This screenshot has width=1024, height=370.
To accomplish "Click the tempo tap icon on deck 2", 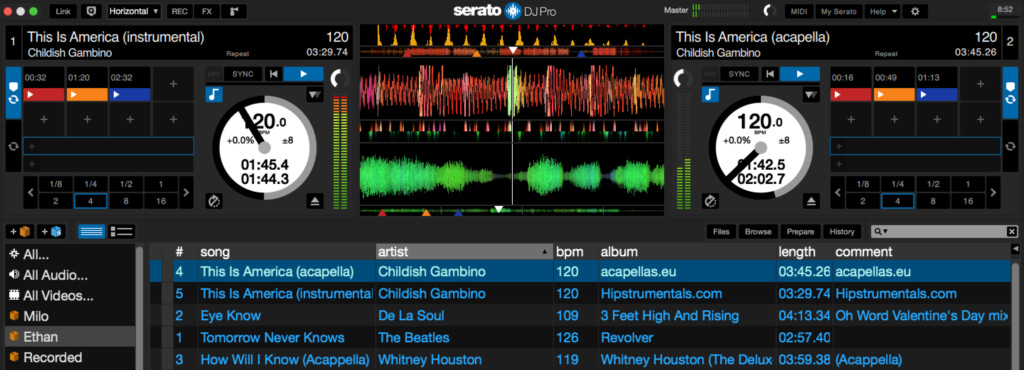I will click(710, 201).
